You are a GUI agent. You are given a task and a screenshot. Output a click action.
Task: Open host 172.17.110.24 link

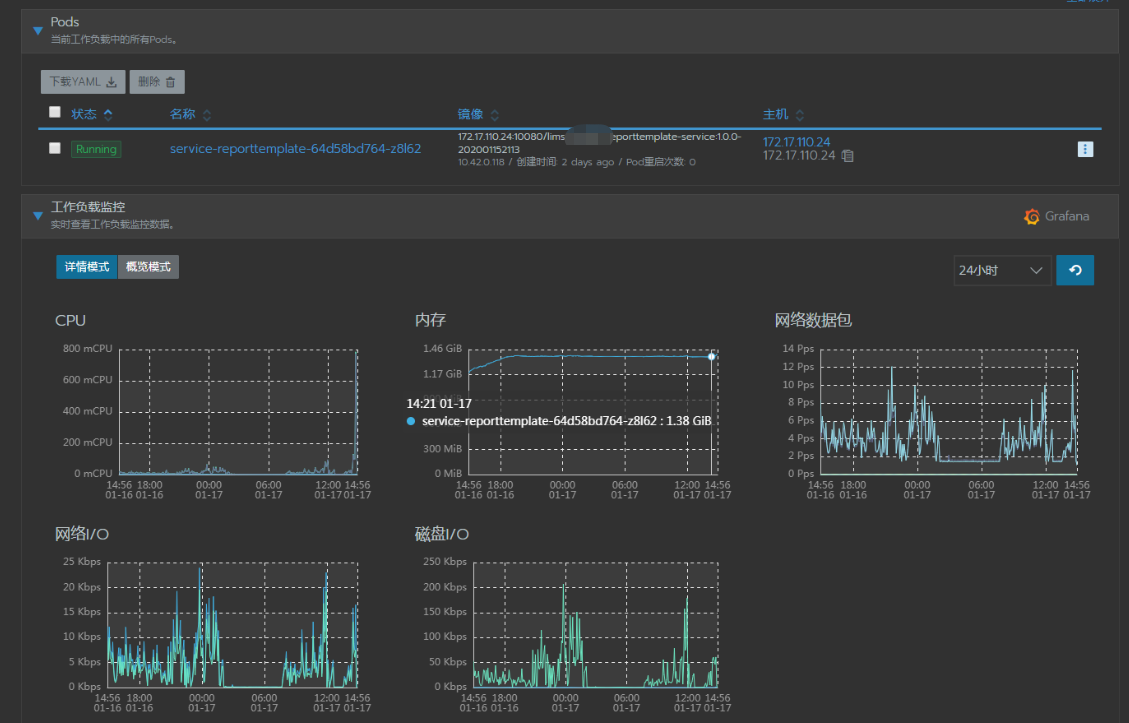pyautogui.click(x=796, y=142)
